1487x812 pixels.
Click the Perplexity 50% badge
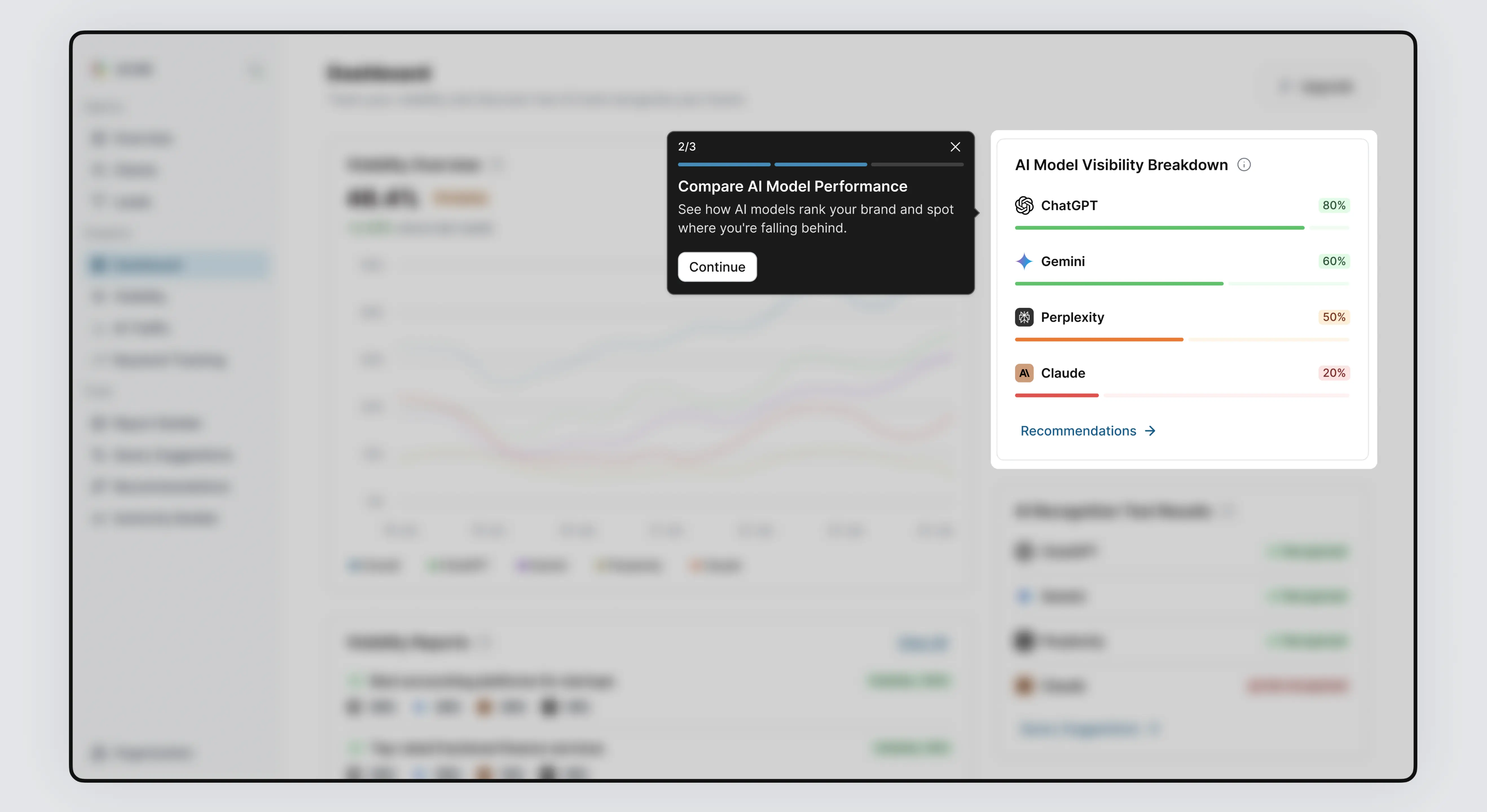coord(1334,317)
